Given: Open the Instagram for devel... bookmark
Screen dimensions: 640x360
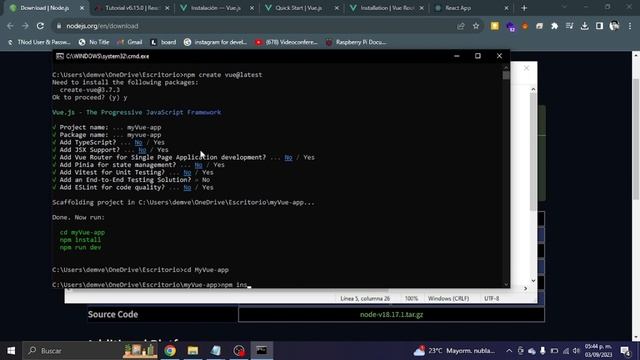Looking at the screenshot, I should 216,42.
